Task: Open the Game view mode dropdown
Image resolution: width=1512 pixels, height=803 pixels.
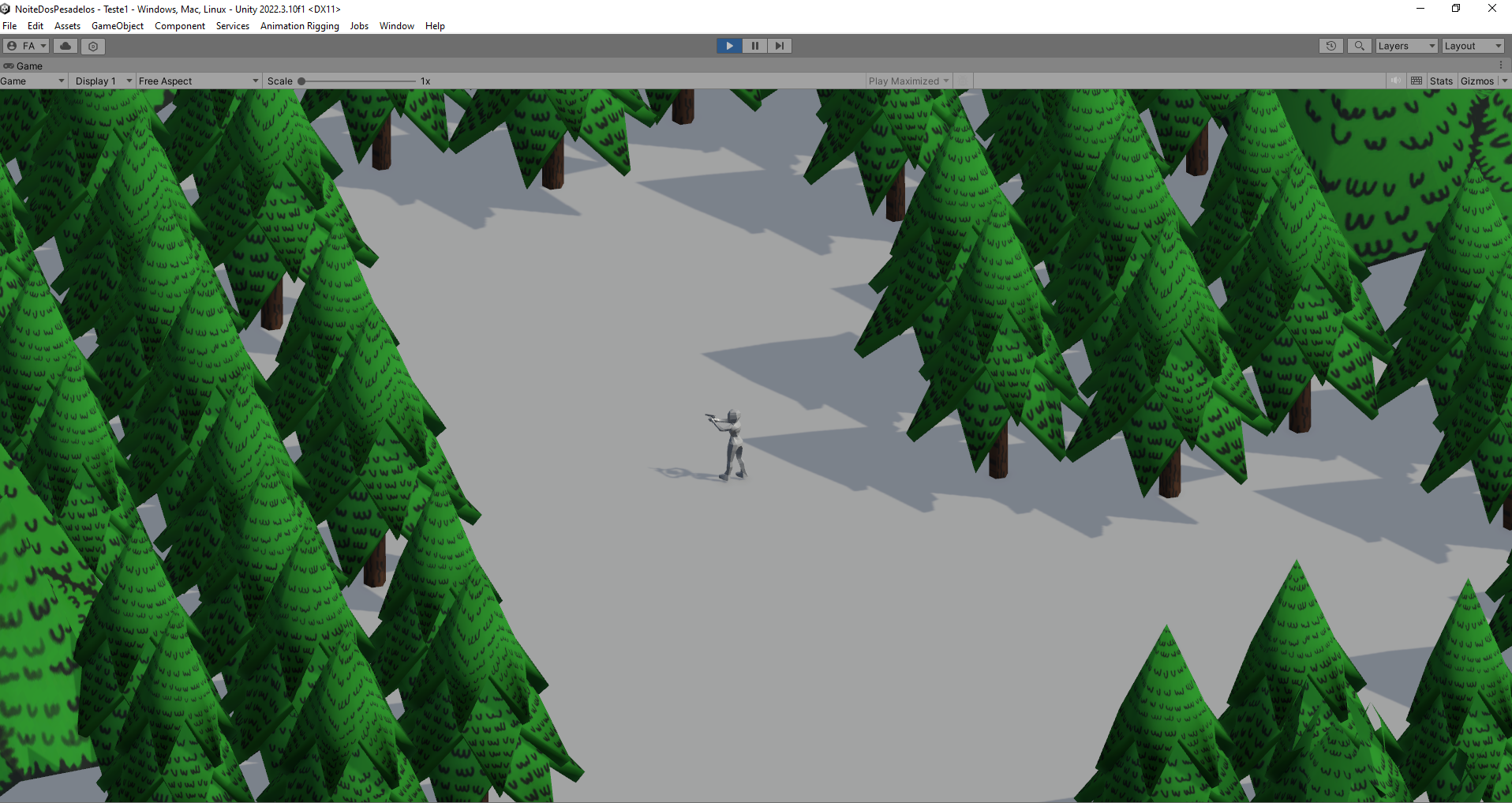Action: 33,81
